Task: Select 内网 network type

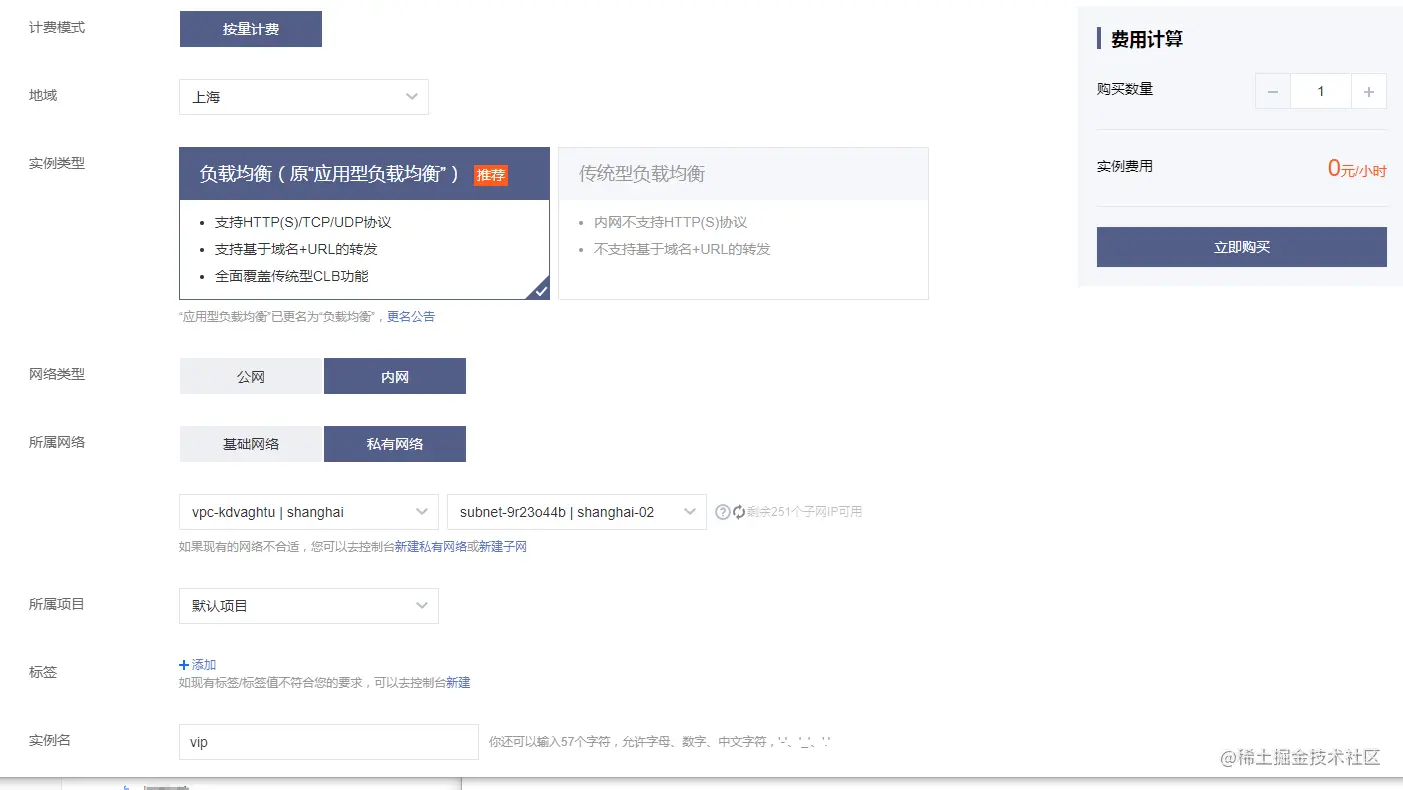Action: click(395, 376)
